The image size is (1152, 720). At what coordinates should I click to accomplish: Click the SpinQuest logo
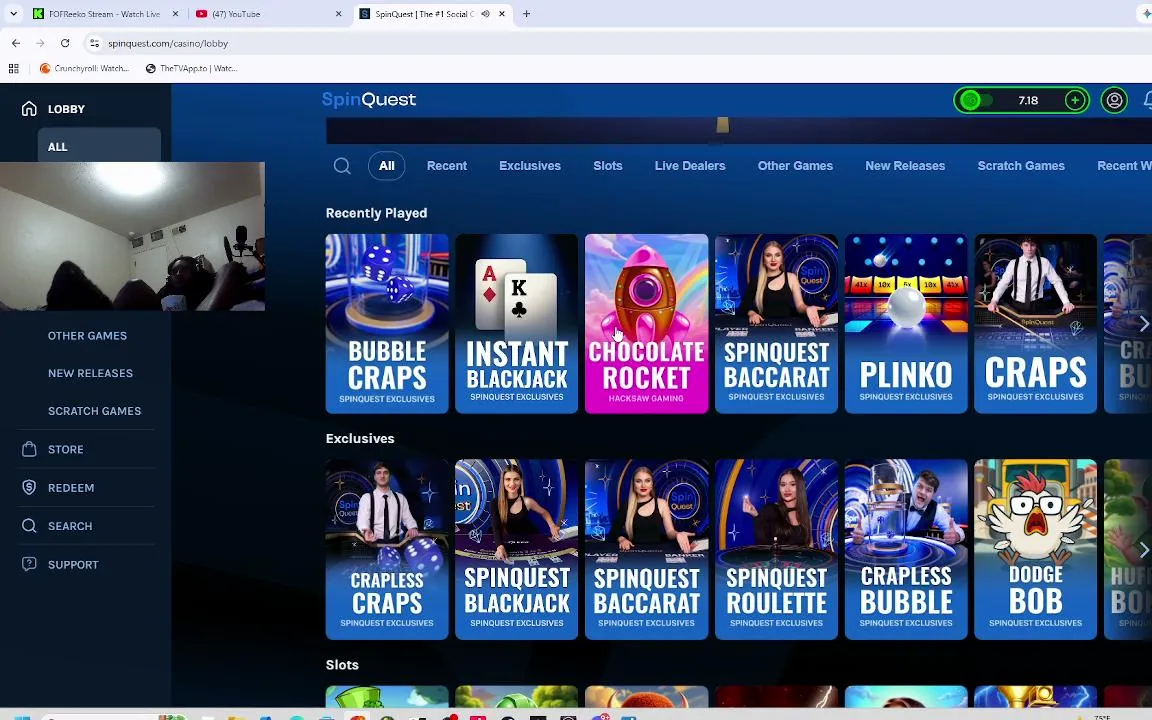(369, 100)
